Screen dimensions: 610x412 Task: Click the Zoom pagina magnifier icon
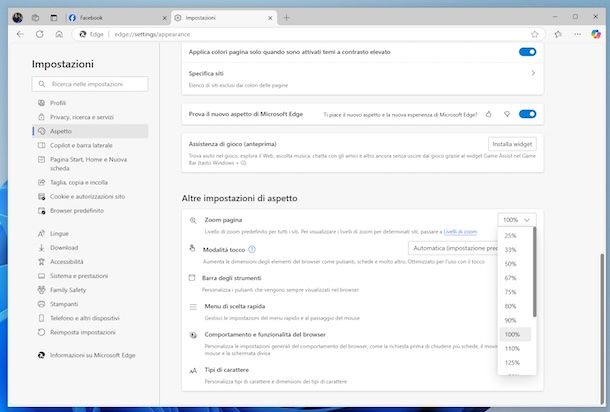click(x=193, y=220)
